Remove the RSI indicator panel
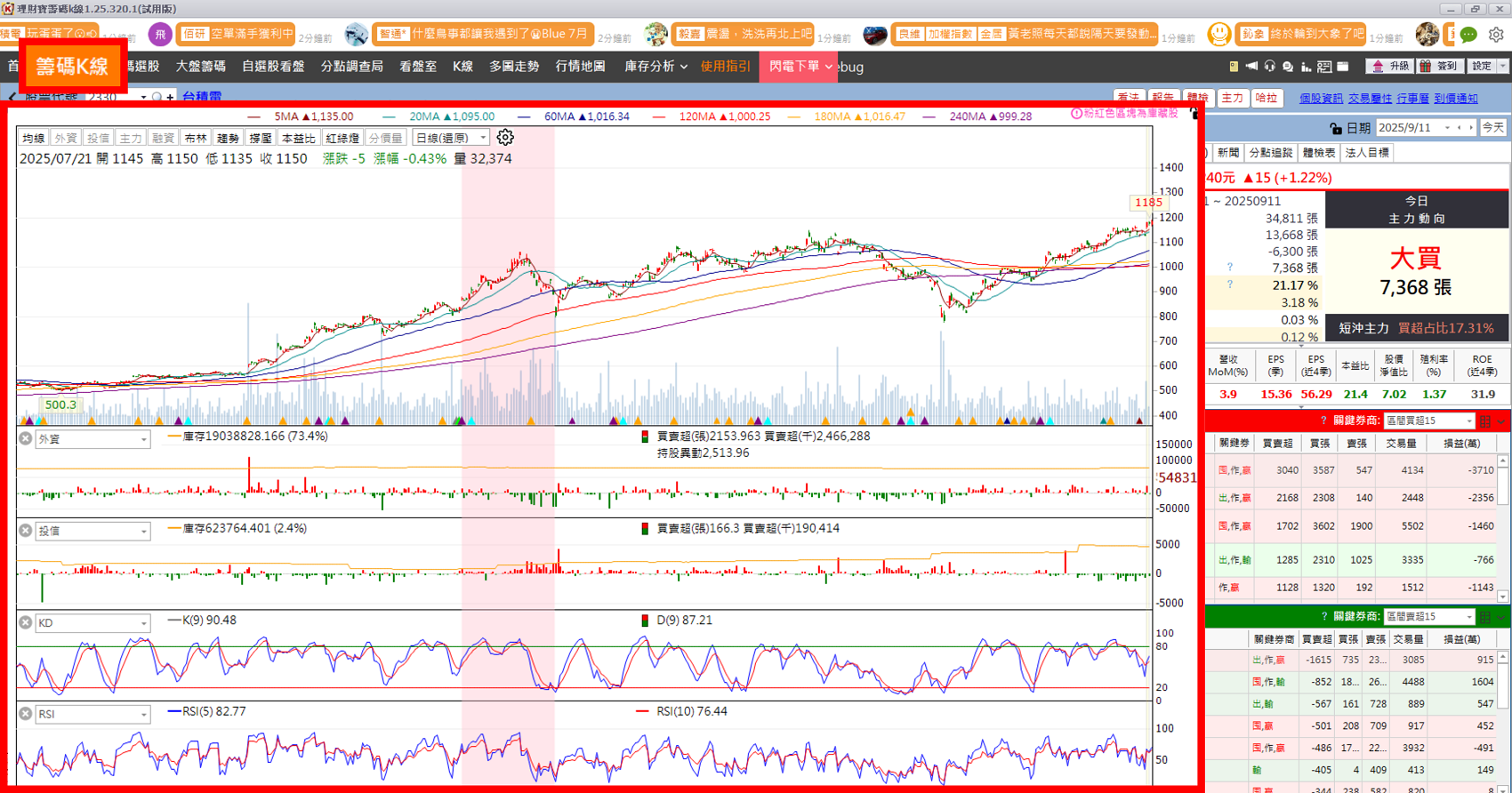 click(26, 714)
